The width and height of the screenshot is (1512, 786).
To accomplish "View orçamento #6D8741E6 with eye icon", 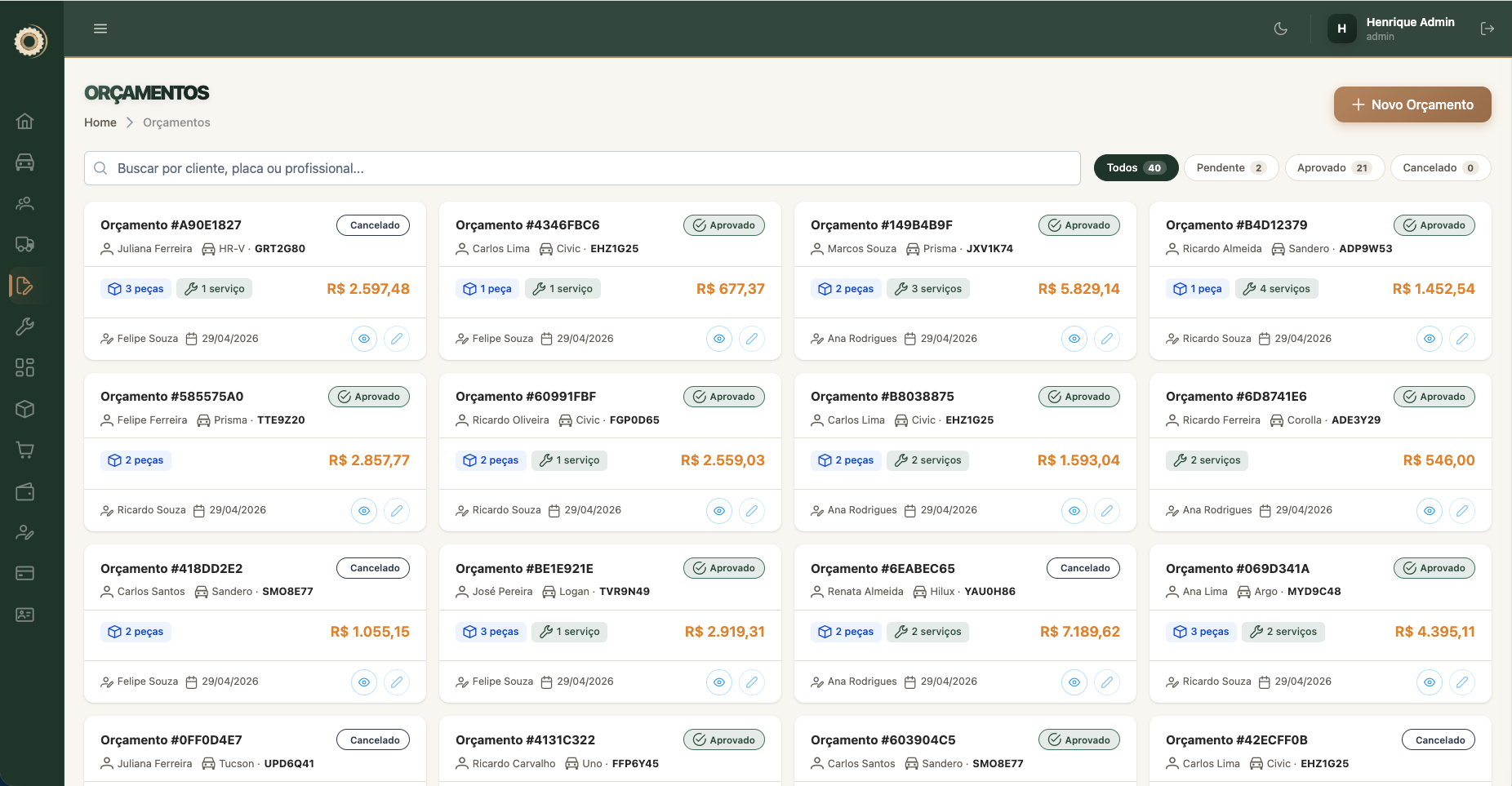I will click(x=1430, y=511).
